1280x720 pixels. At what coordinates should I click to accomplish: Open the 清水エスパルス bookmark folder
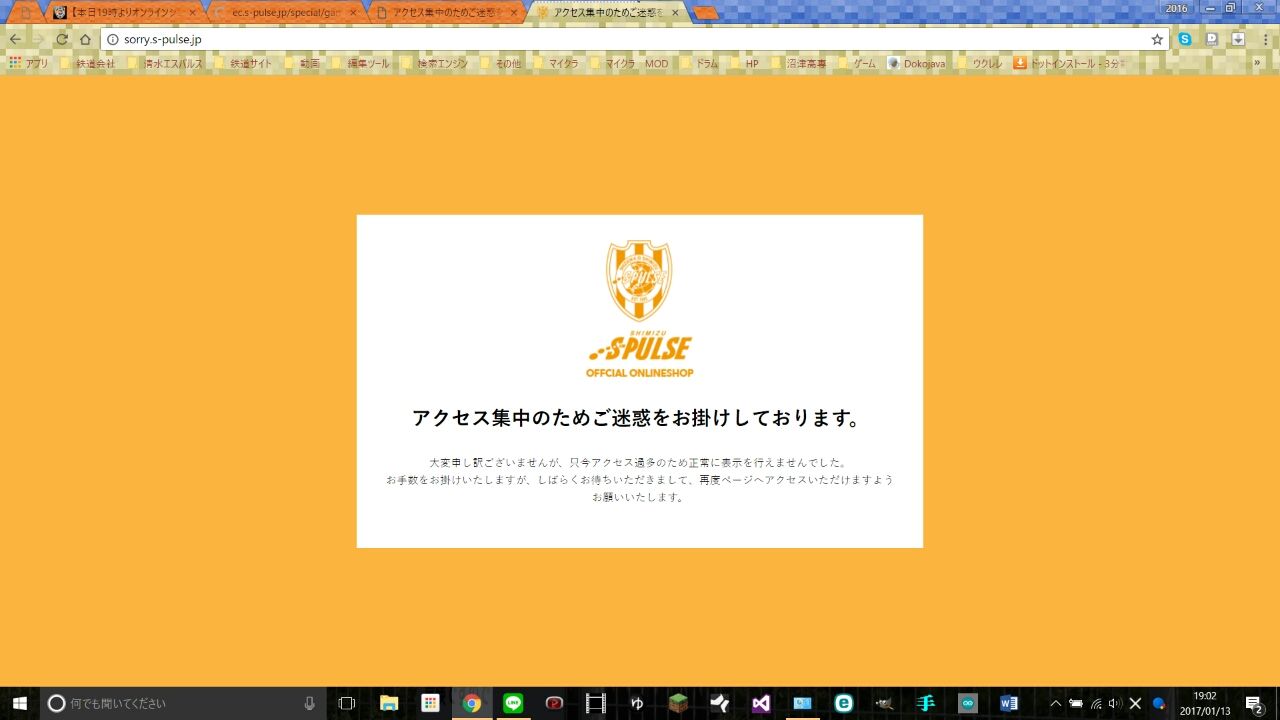tap(165, 63)
